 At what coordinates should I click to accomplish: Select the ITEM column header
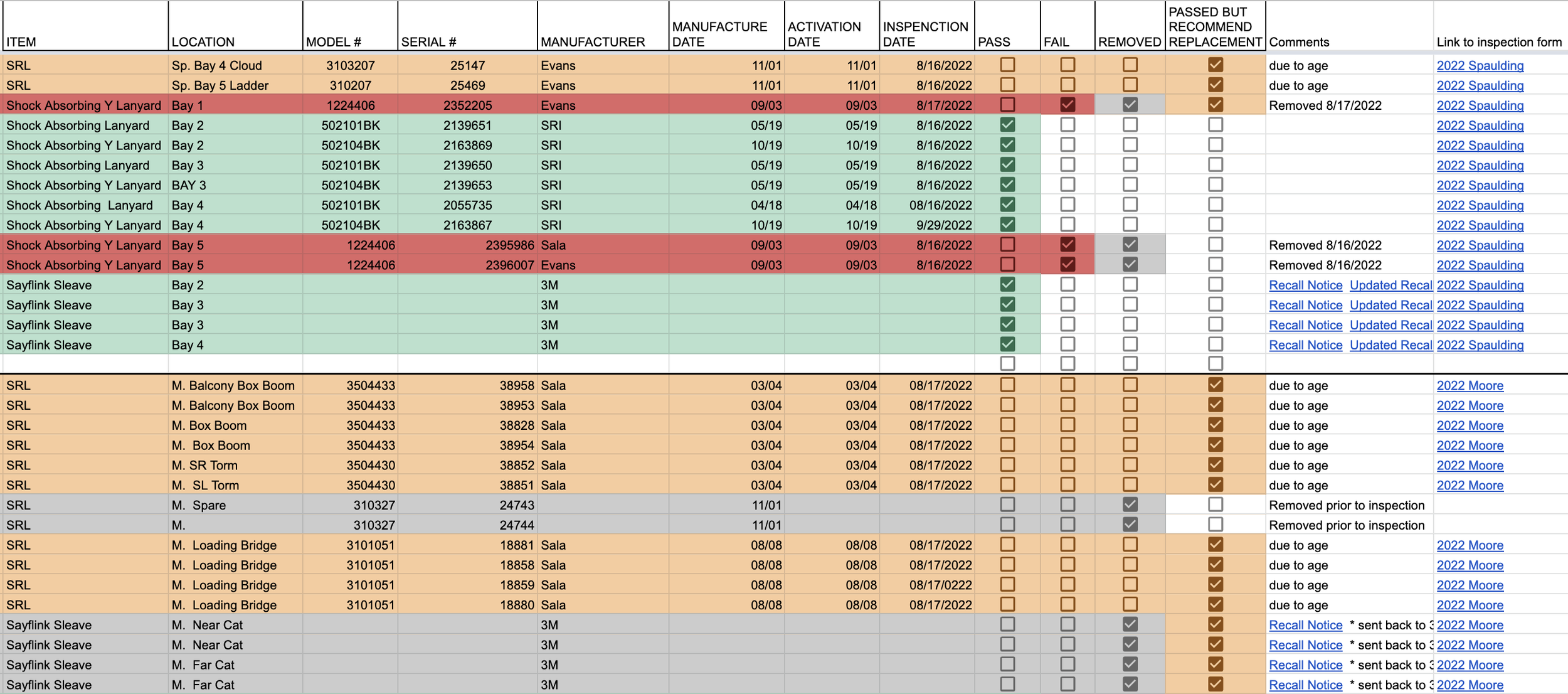point(85,26)
